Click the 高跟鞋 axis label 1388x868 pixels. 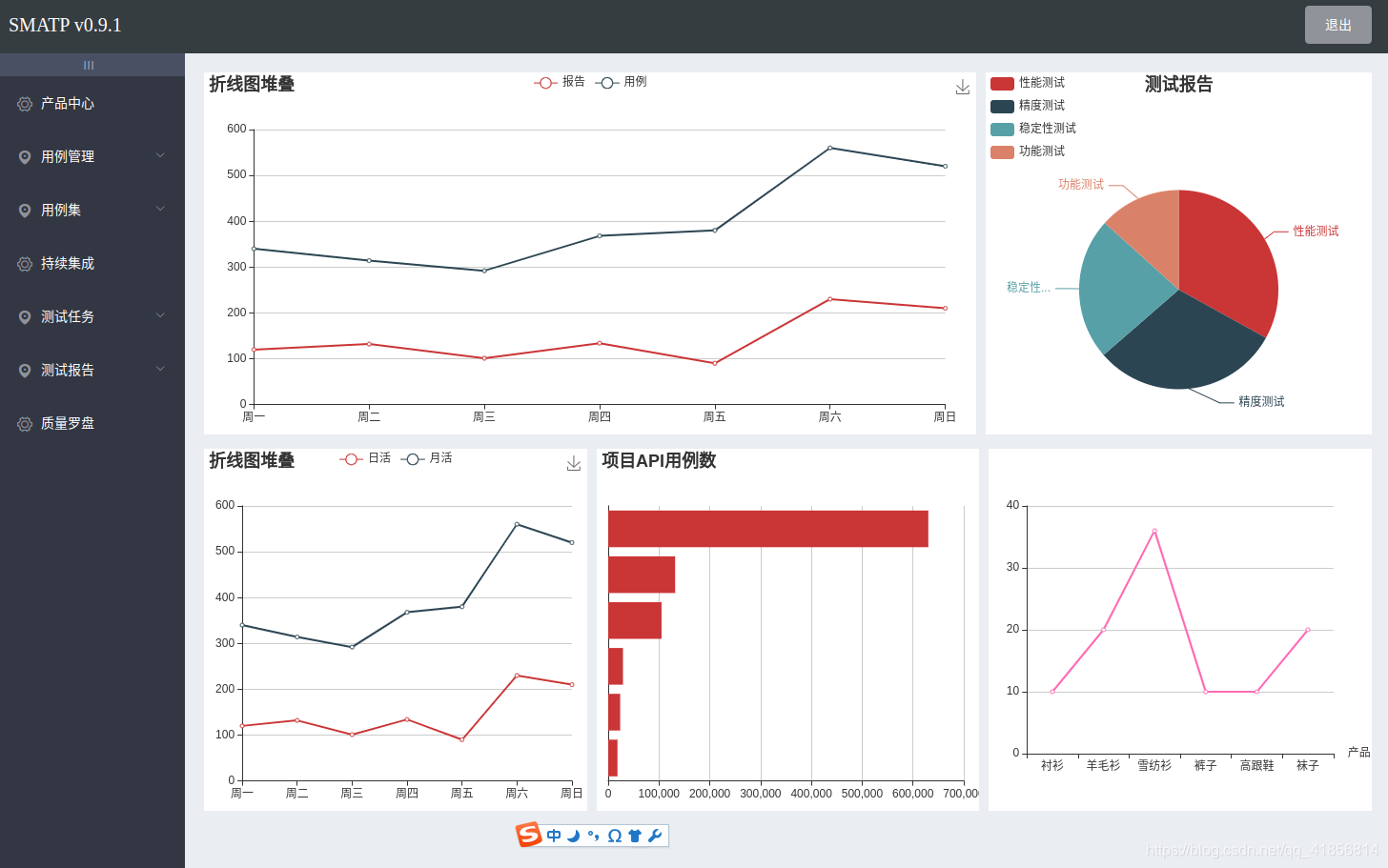pyautogui.click(x=1256, y=765)
